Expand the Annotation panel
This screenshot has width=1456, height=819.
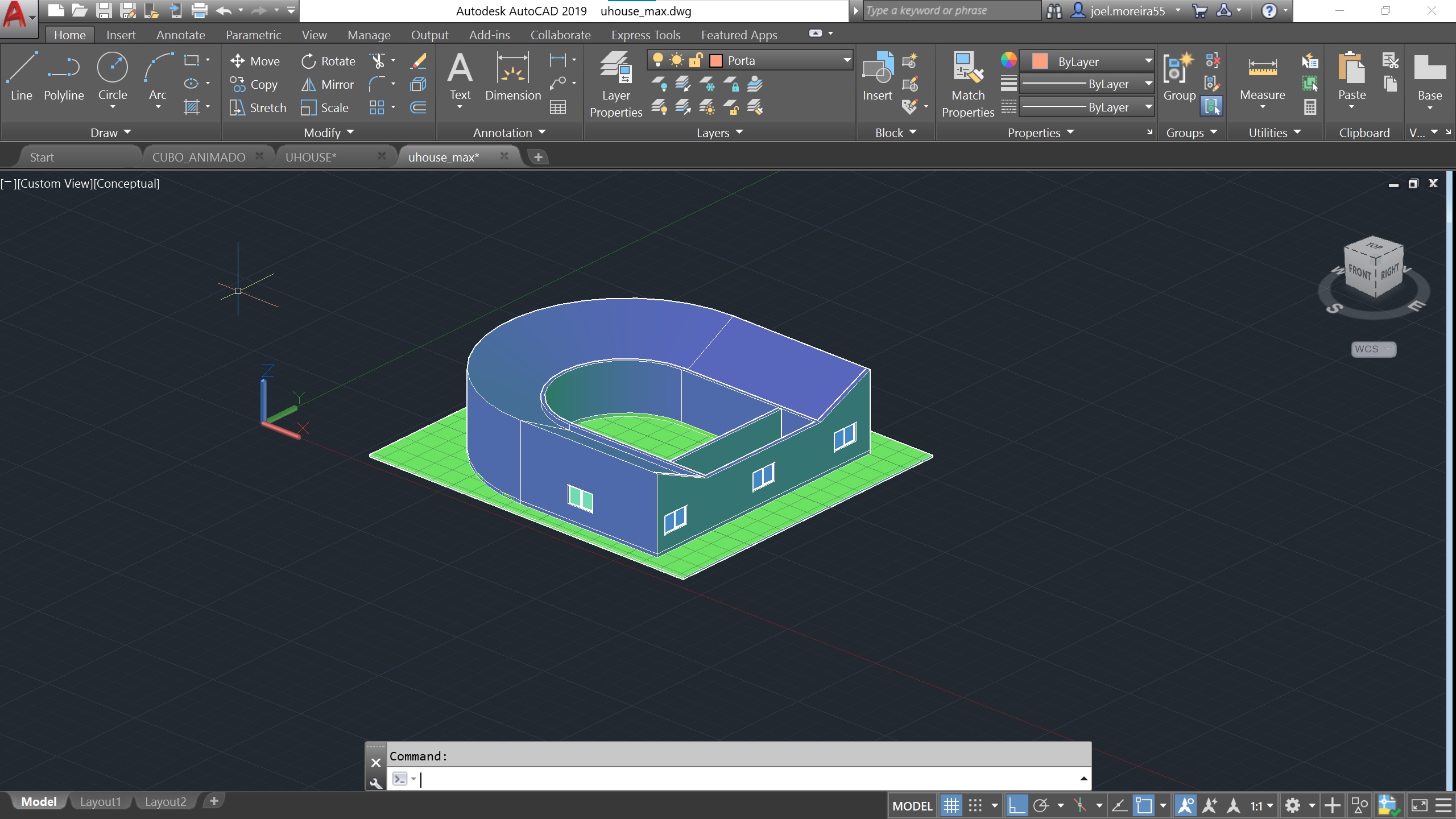click(x=509, y=133)
